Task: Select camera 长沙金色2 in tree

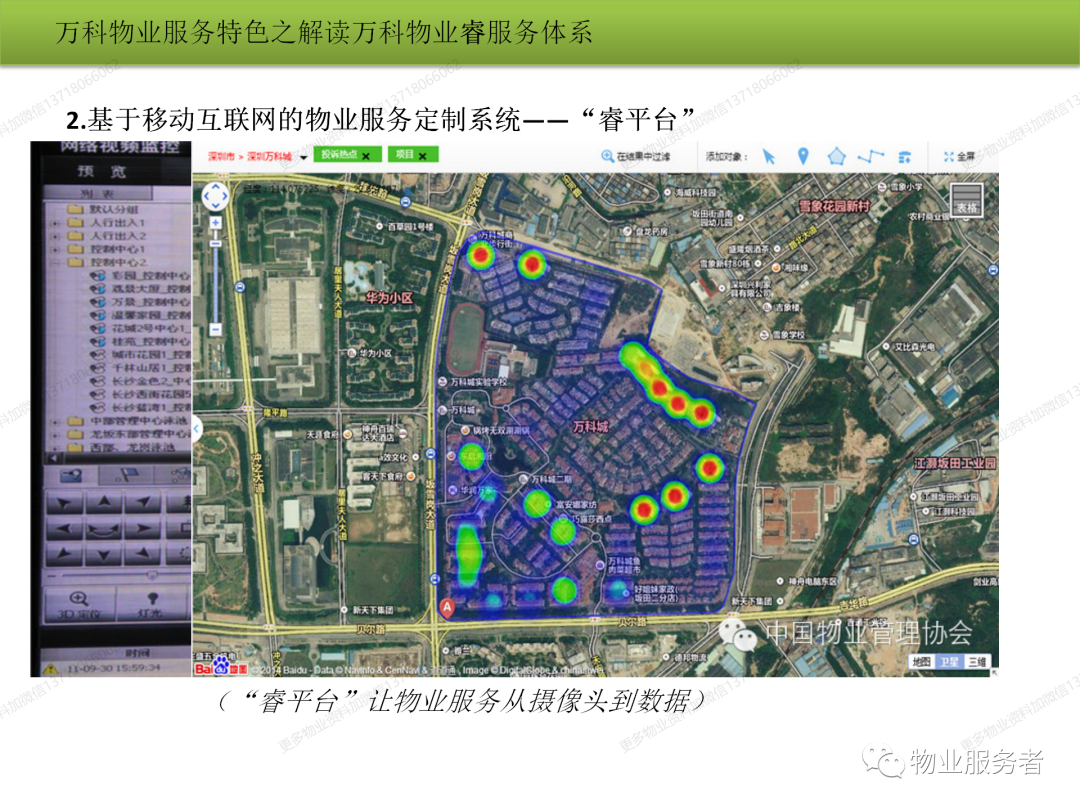Action: pyautogui.click(x=141, y=381)
